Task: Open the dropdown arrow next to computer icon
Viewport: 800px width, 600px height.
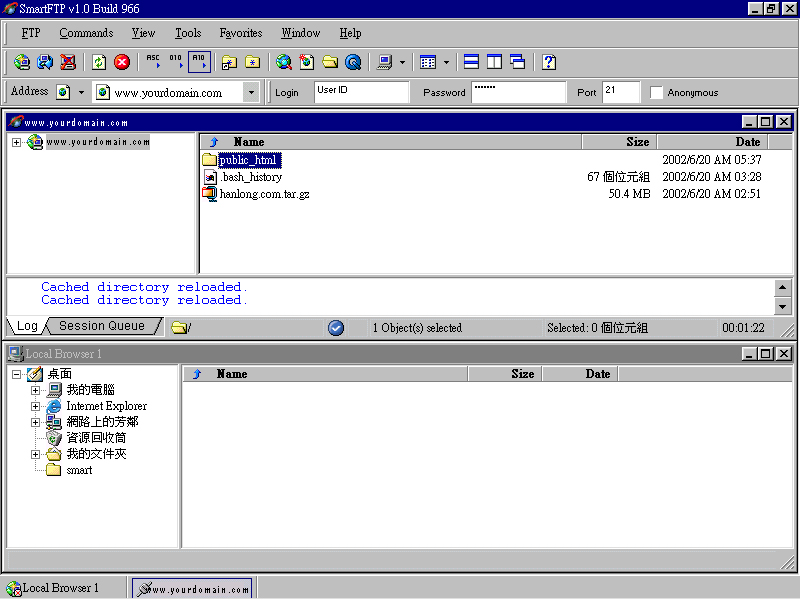Action: click(x=403, y=62)
